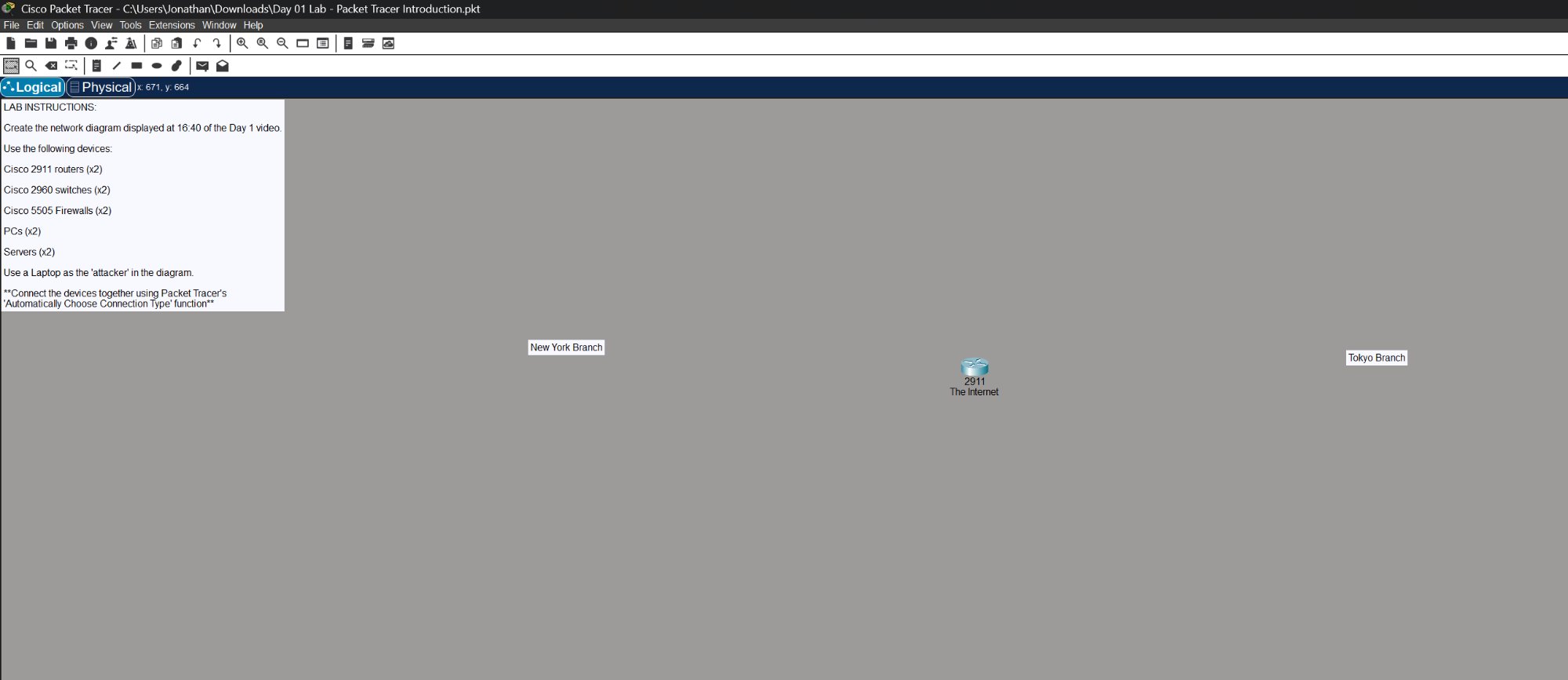The width and height of the screenshot is (1568, 680).
Task: Click the blank rectangle icon after Zoom Out
Action: point(303,43)
